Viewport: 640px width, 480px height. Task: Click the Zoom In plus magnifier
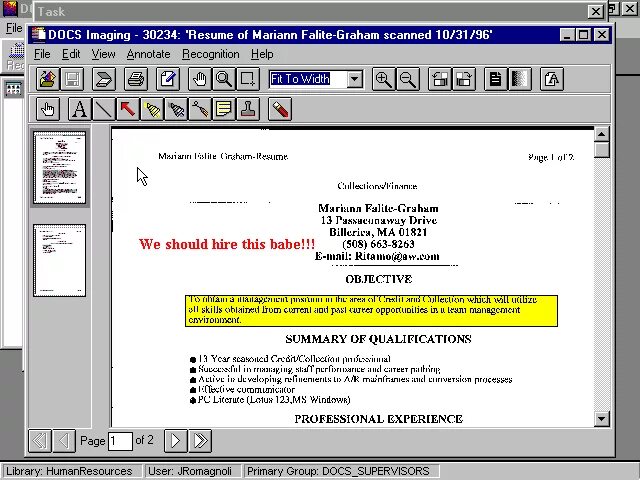tap(383, 79)
